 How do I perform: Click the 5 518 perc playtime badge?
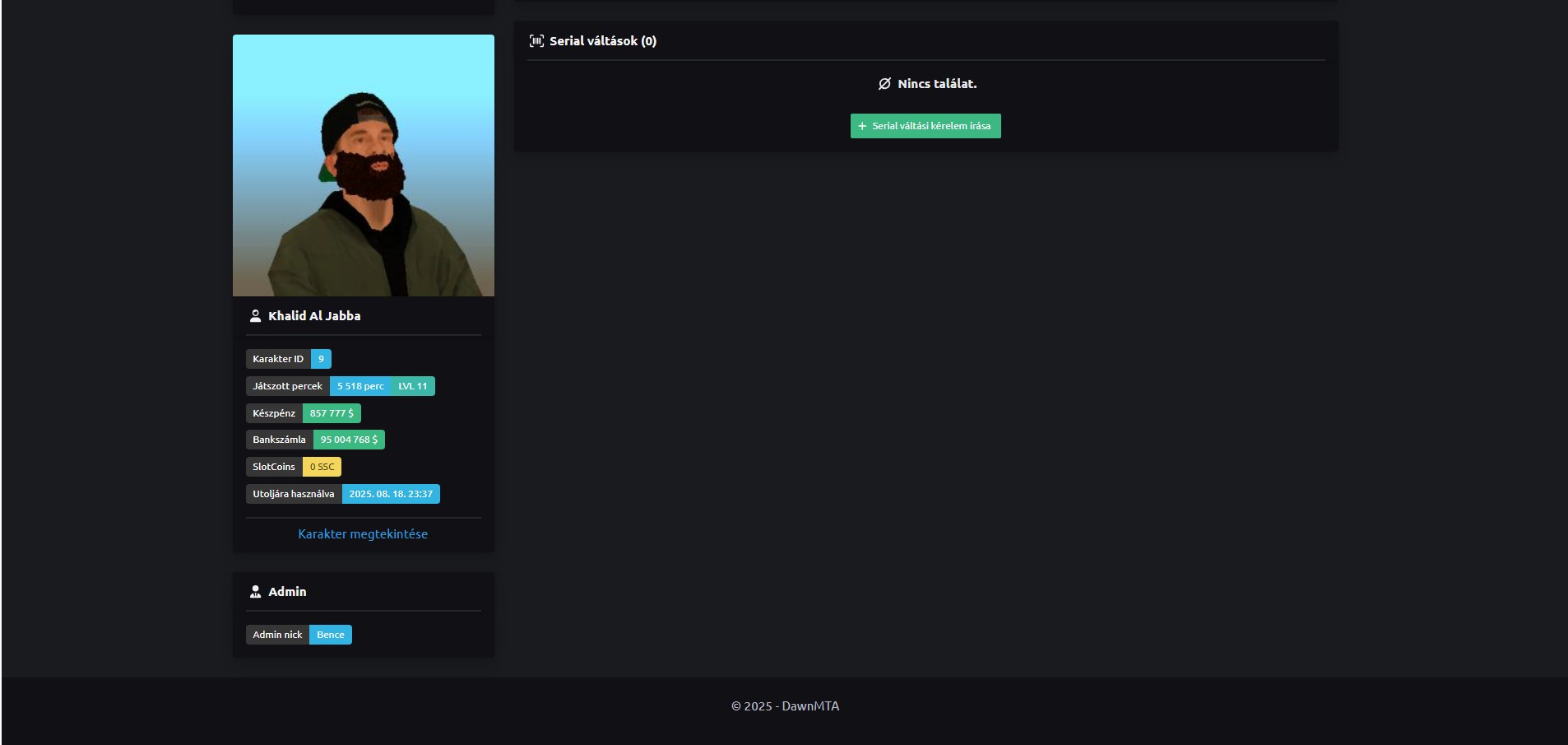click(360, 386)
